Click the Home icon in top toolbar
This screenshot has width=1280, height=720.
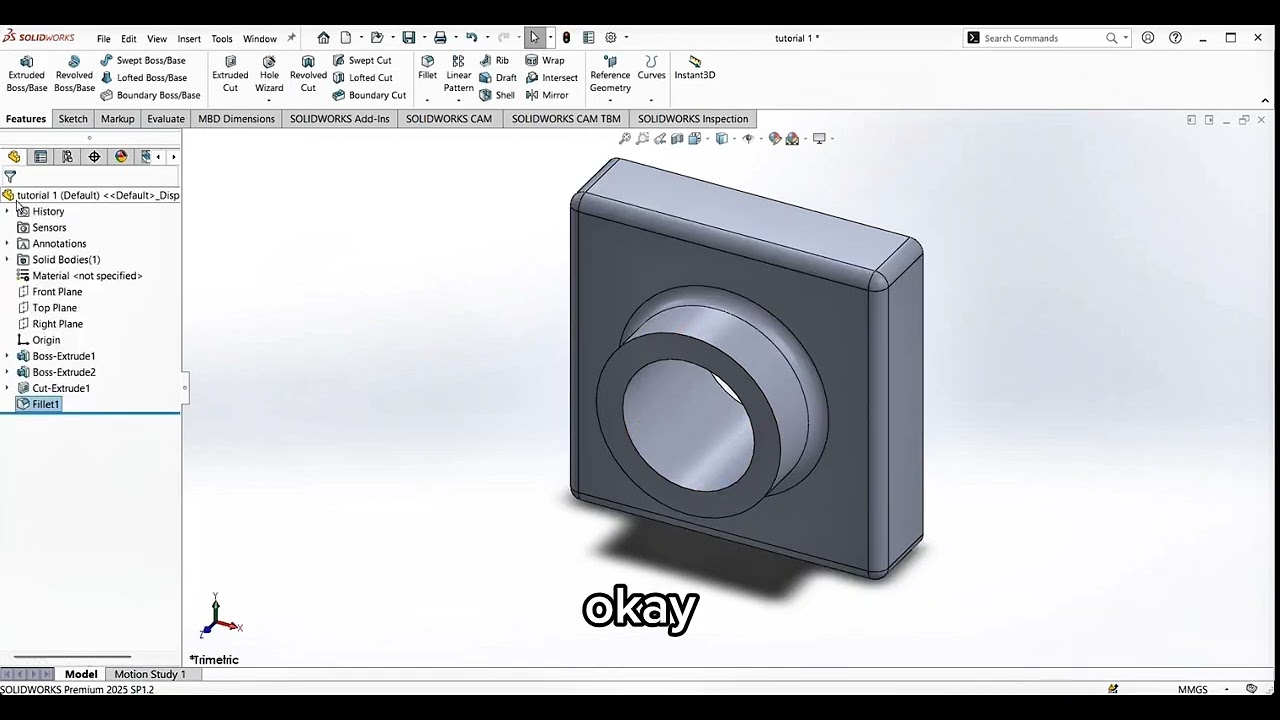[323, 38]
